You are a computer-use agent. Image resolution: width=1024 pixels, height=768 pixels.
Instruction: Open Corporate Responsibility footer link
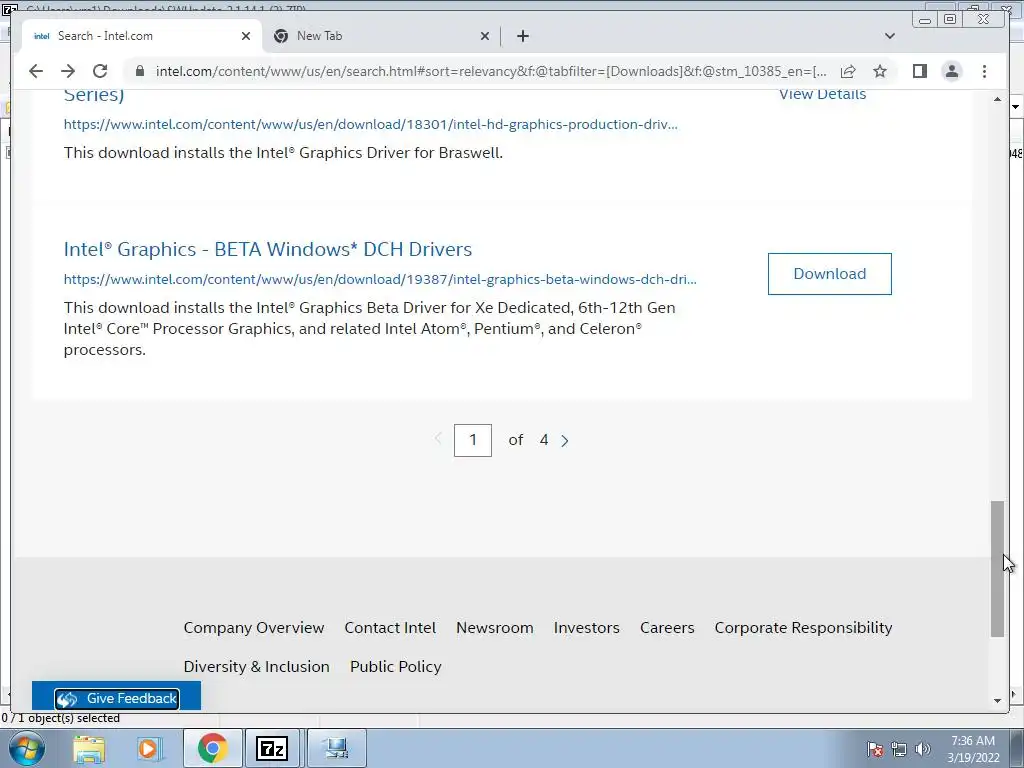[803, 628]
